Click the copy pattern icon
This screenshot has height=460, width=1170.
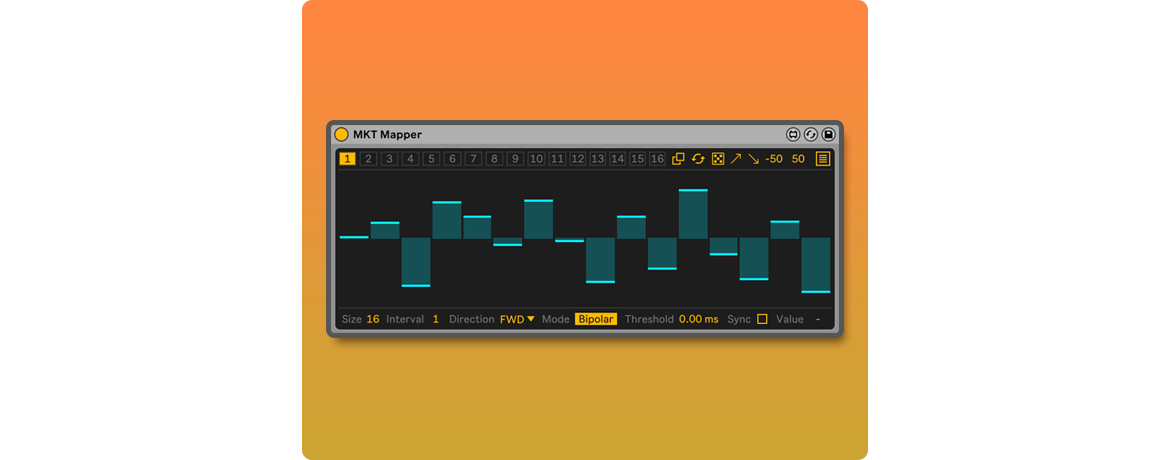(678, 159)
